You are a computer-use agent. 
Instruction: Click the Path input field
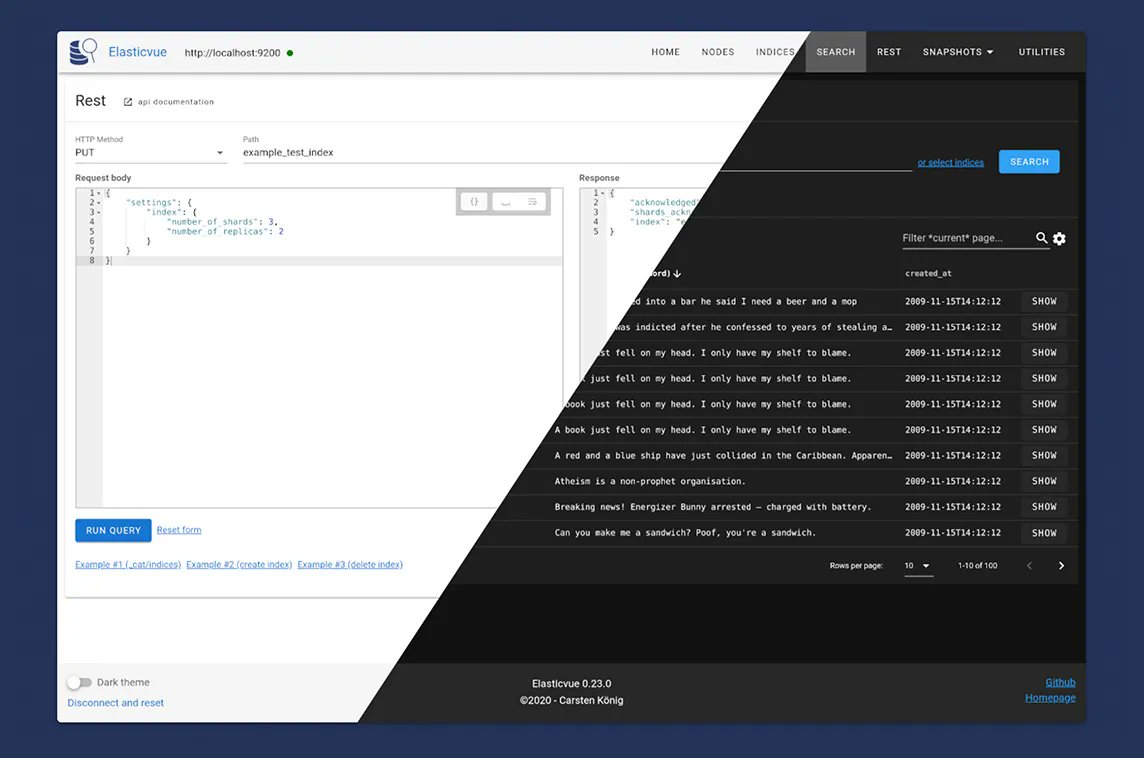482,152
